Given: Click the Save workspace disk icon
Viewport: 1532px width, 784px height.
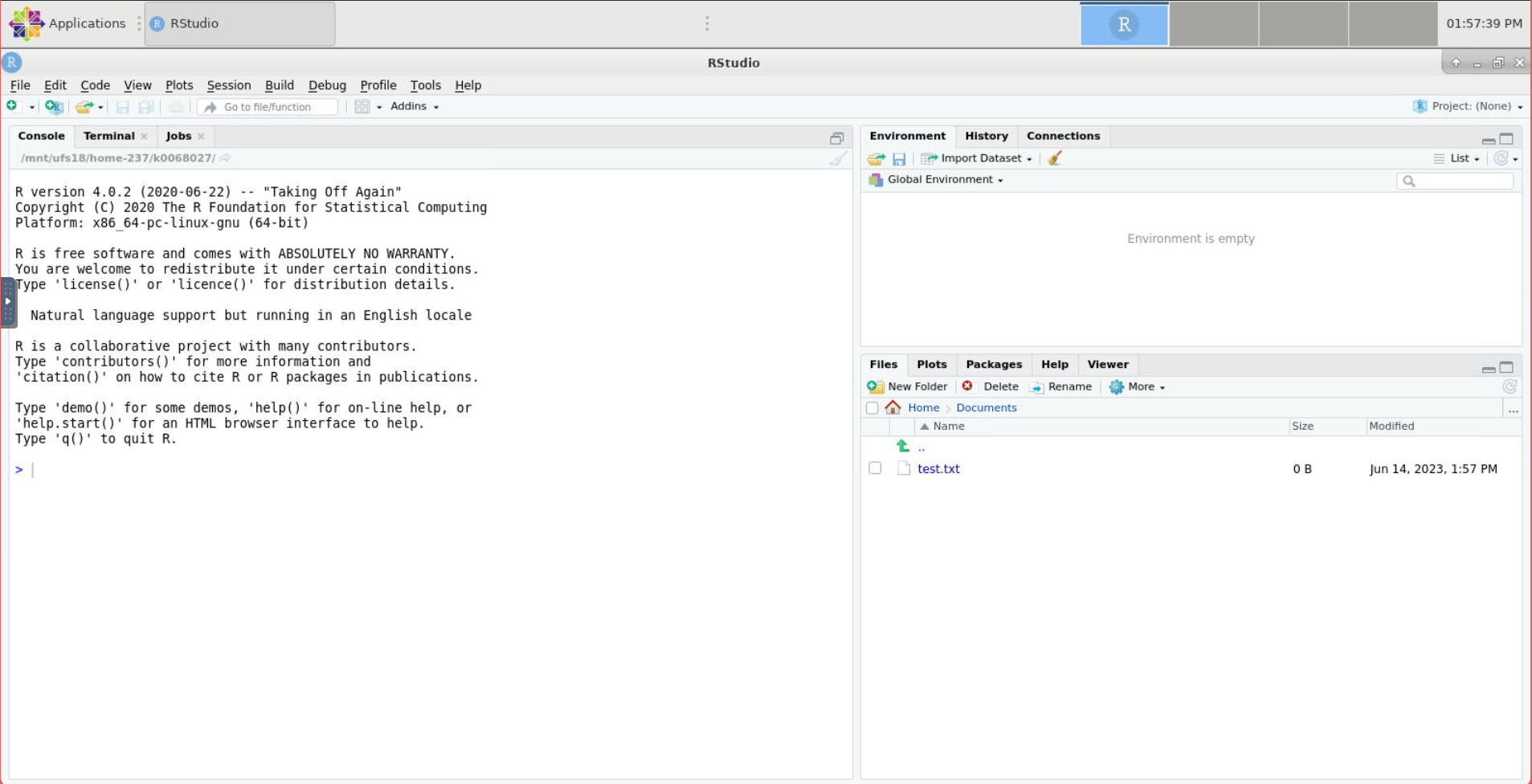Looking at the screenshot, I should click(x=899, y=159).
